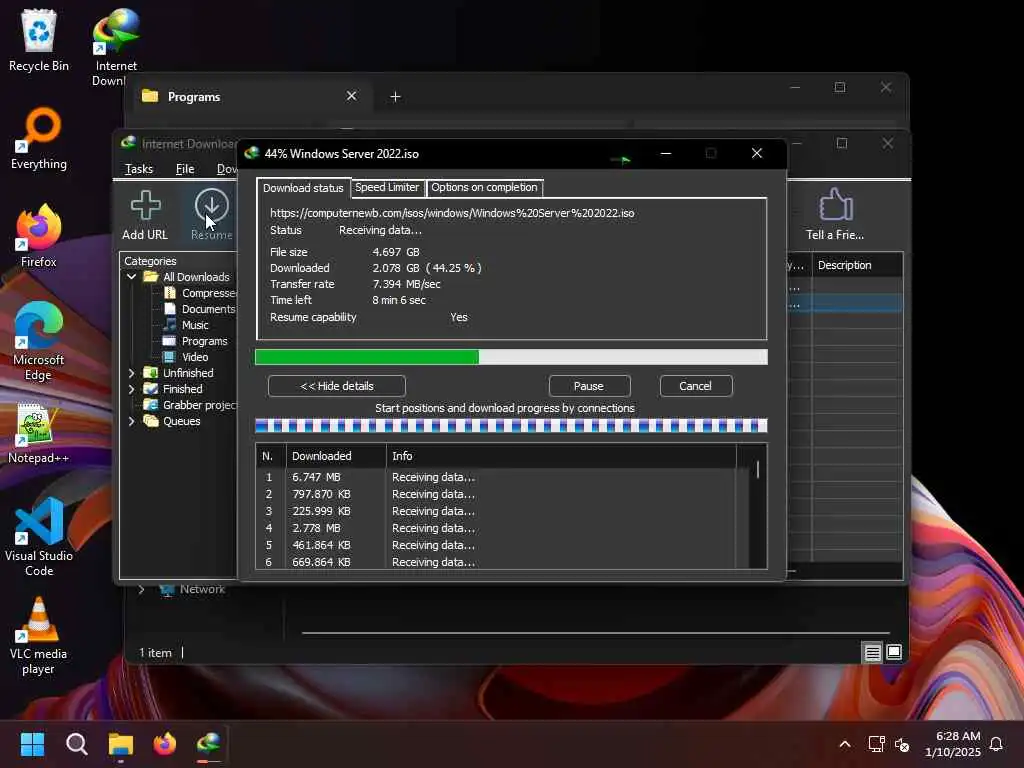Select the Video category

tap(186, 357)
